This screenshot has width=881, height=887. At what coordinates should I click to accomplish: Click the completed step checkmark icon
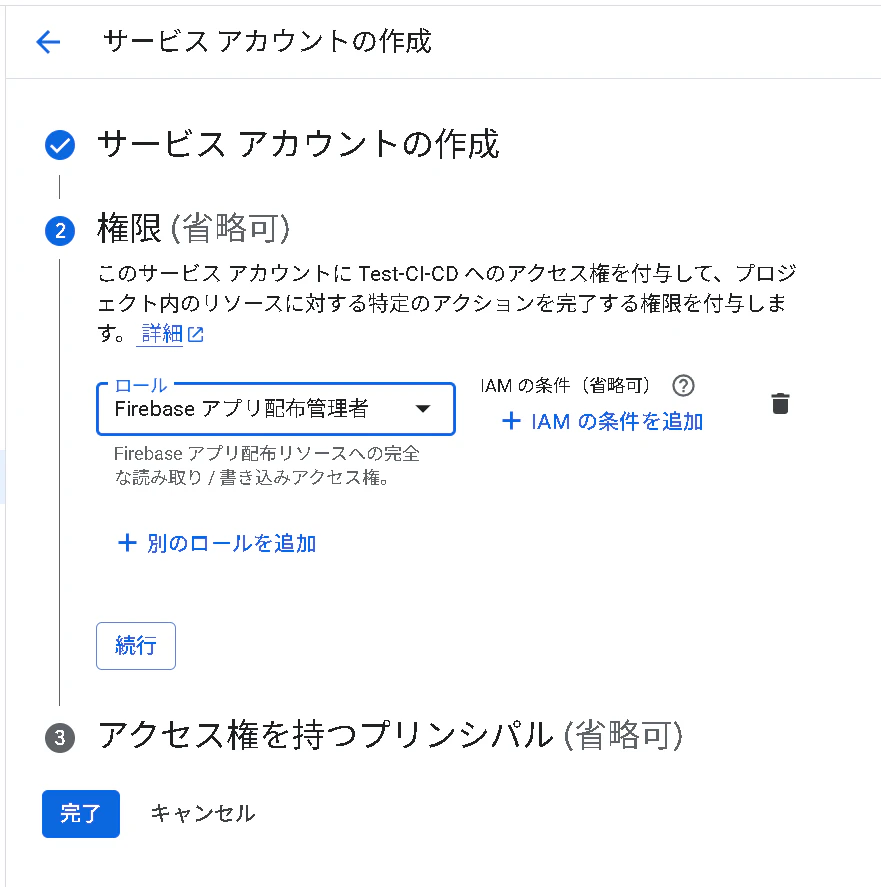(60, 145)
